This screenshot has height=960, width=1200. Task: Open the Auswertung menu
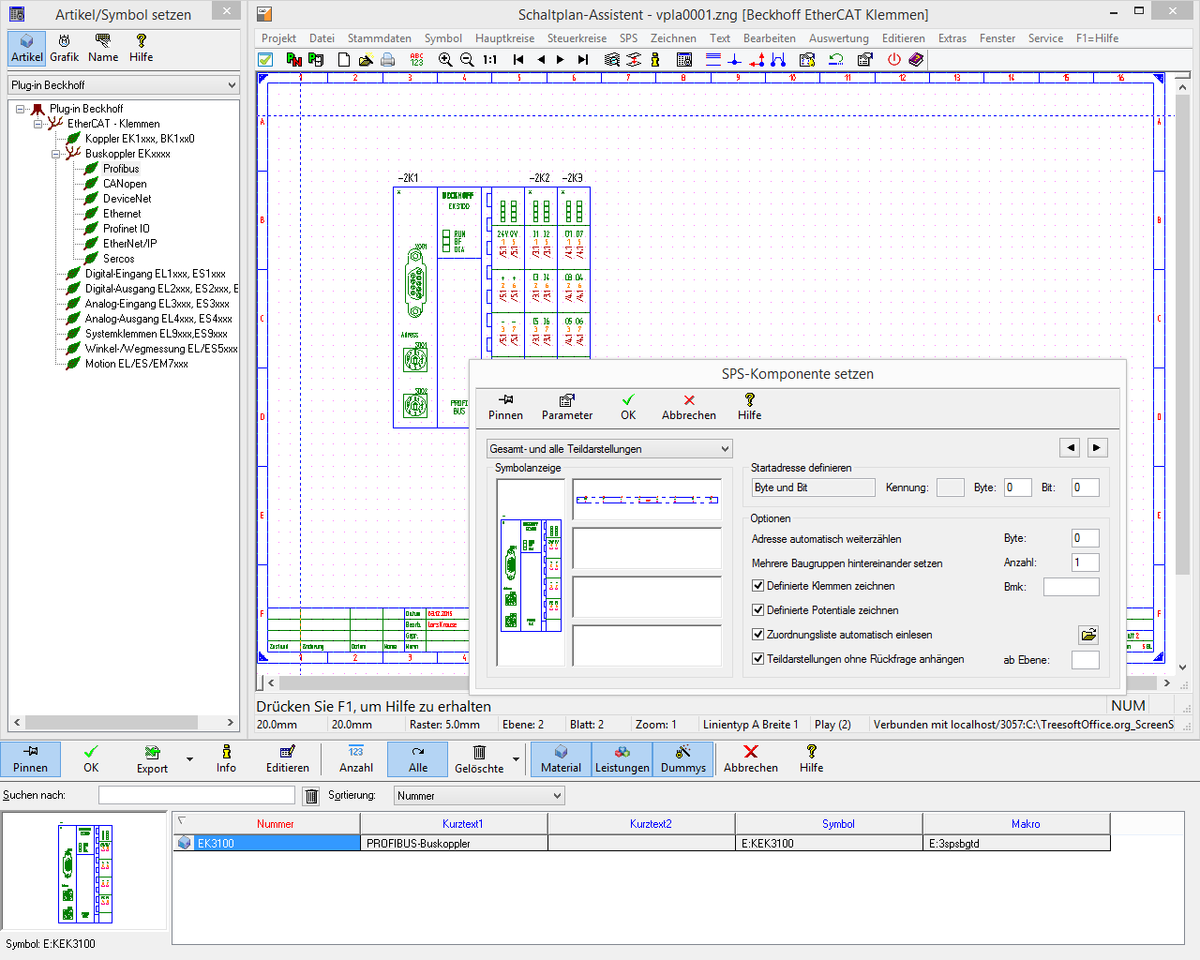[838, 38]
